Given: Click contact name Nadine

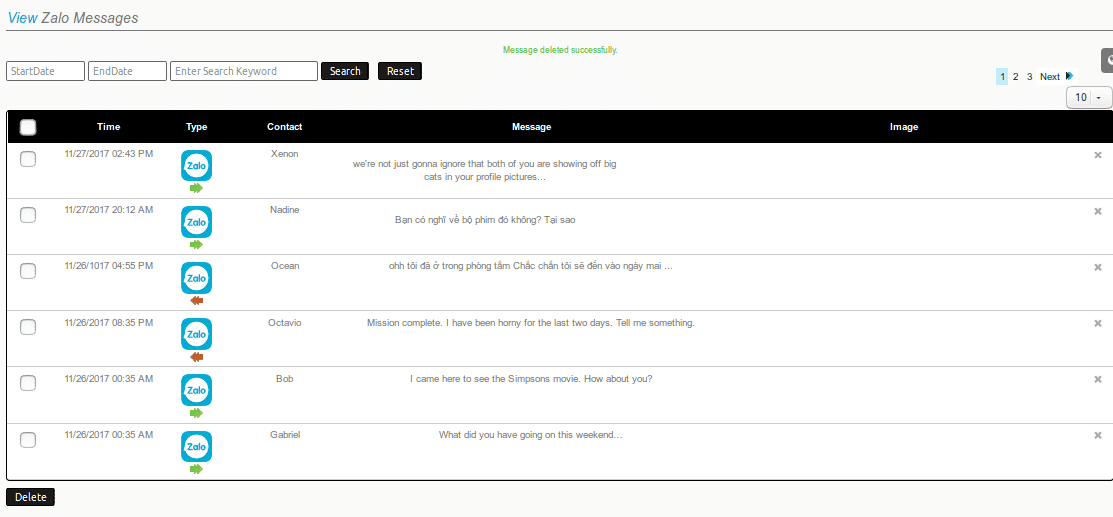Looking at the screenshot, I should [x=285, y=209].
